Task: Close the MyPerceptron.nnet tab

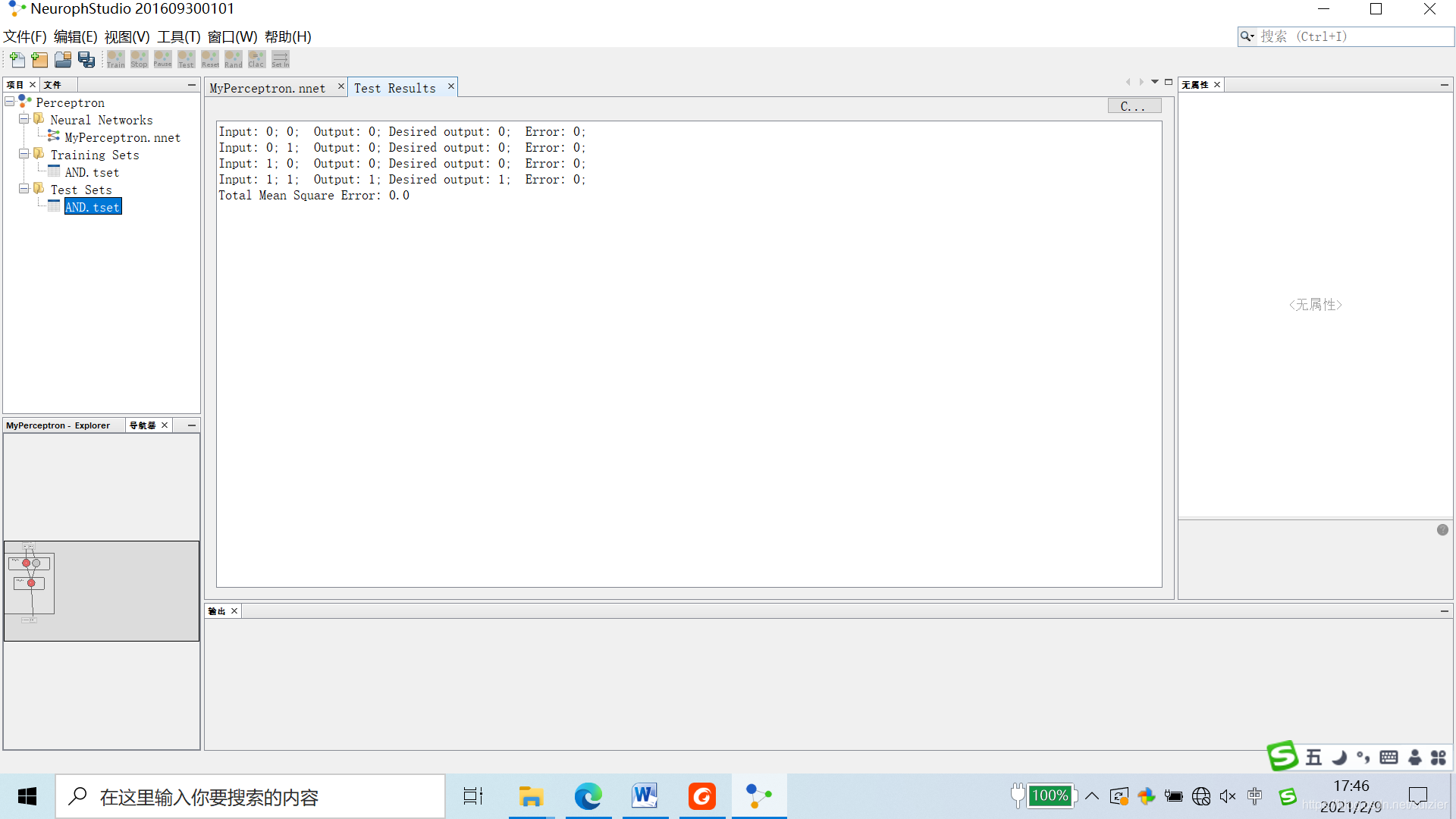Action: (340, 86)
